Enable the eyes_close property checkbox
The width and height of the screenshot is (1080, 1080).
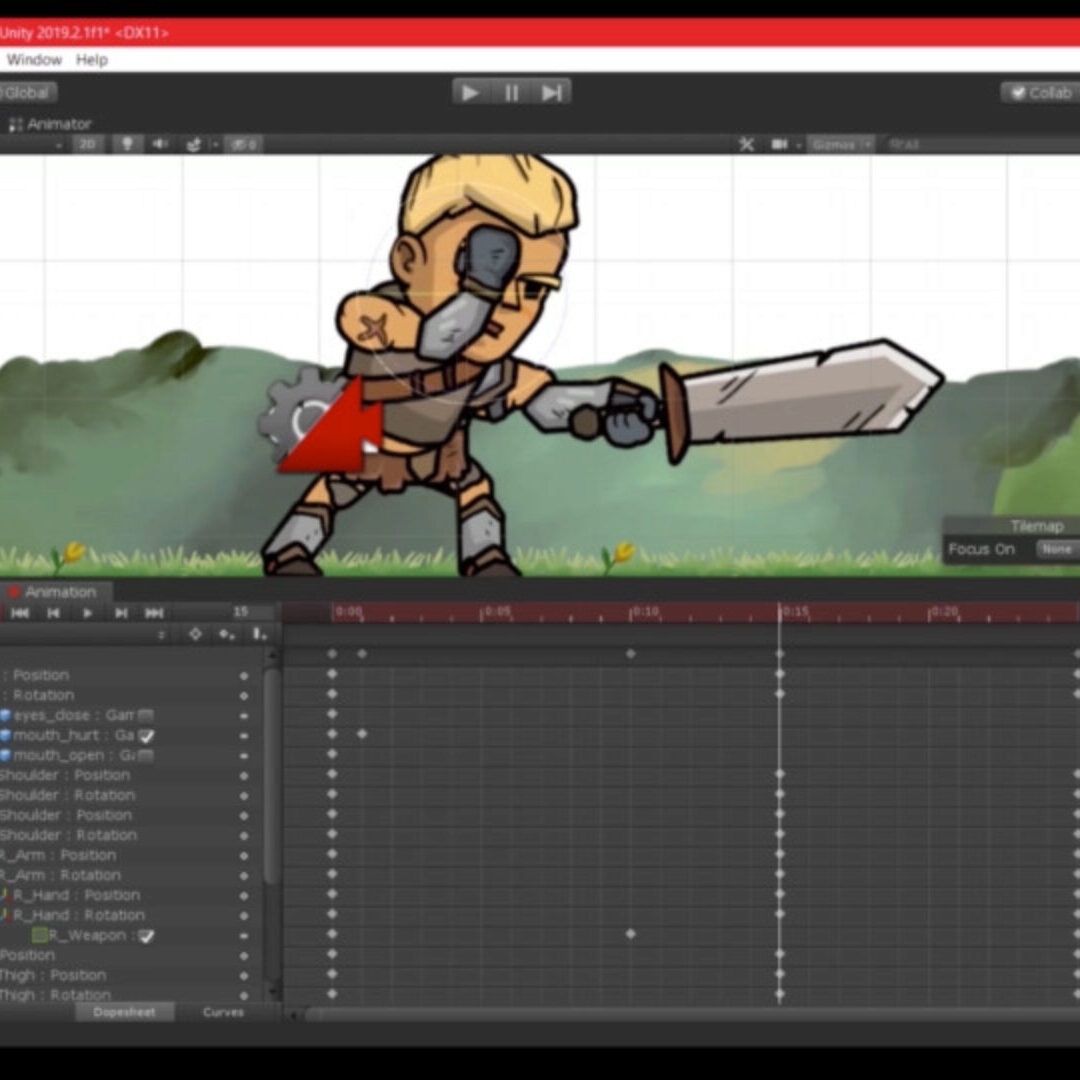coord(146,716)
